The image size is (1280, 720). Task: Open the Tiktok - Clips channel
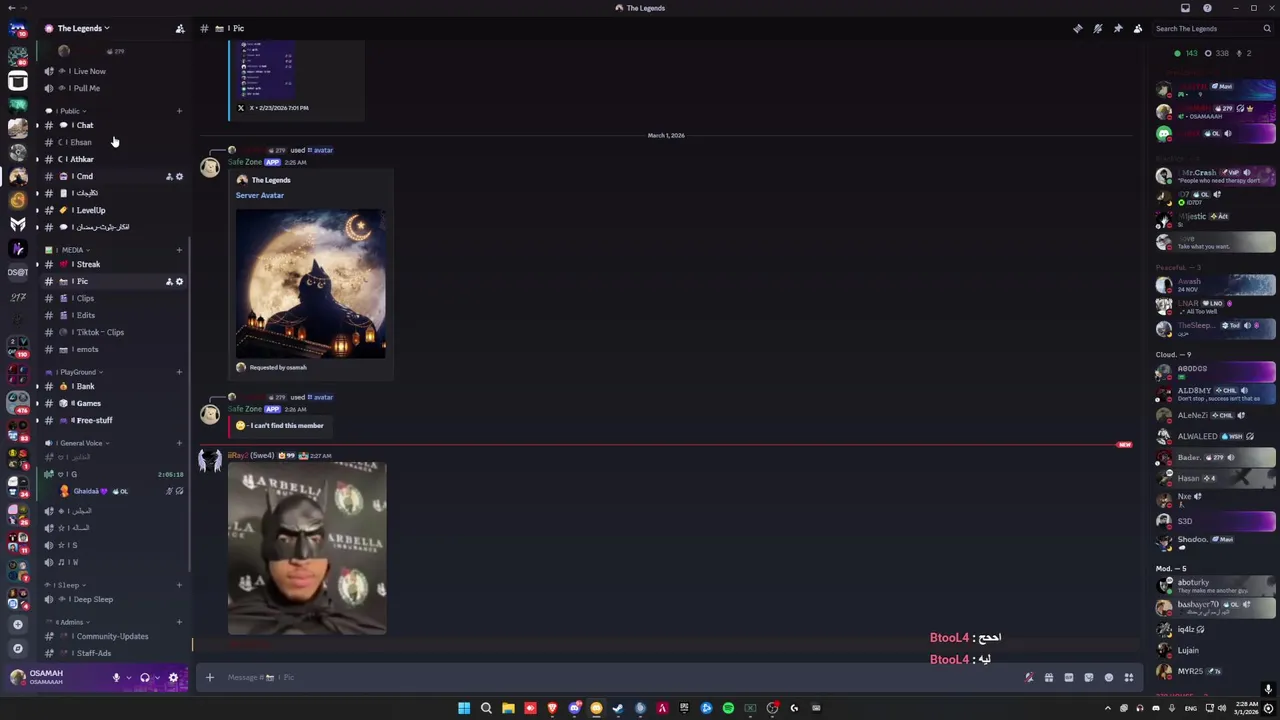tap(113, 332)
